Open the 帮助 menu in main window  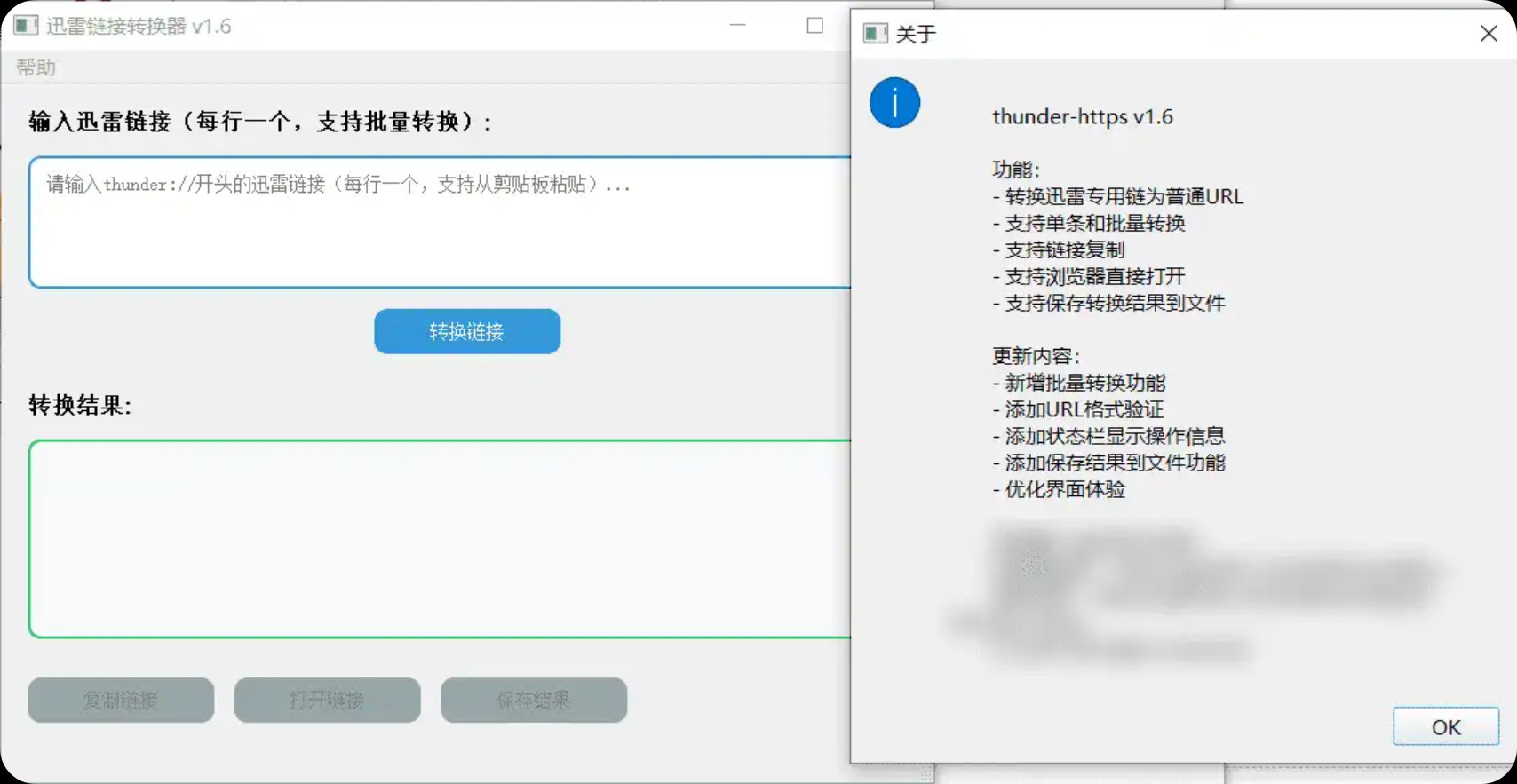(x=36, y=67)
